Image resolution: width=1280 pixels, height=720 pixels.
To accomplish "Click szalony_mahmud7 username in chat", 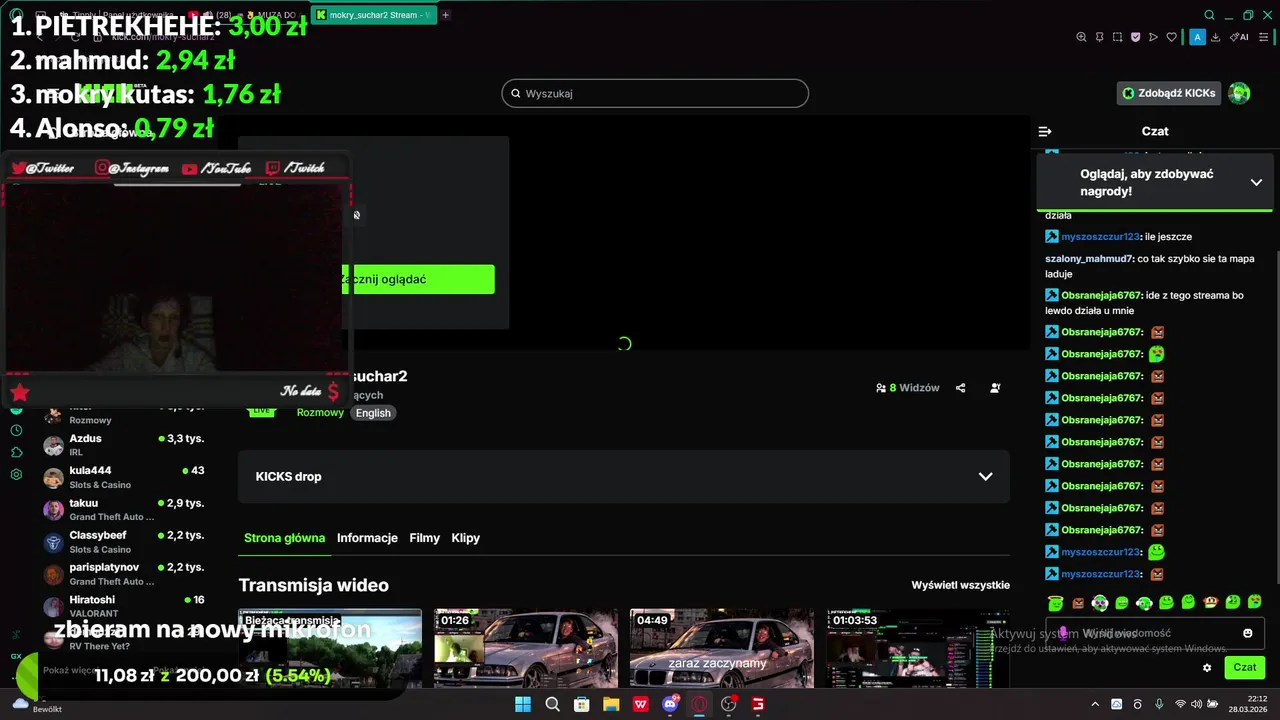I will 1089,258.
